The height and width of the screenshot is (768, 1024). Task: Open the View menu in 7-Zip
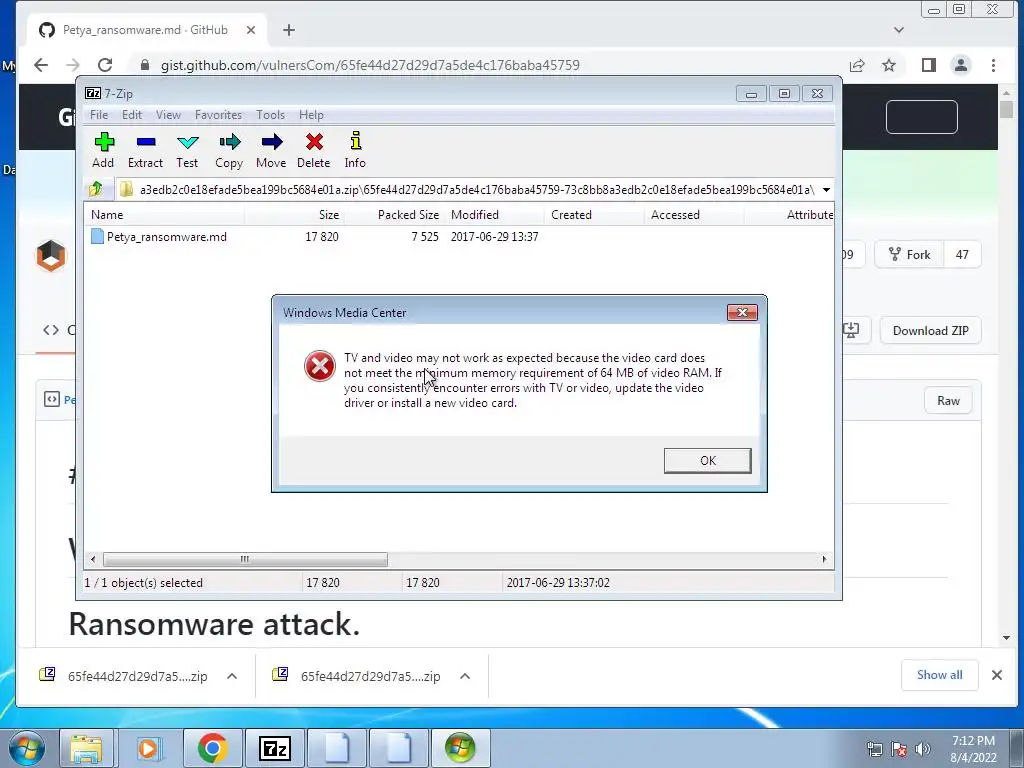(x=168, y=115)
